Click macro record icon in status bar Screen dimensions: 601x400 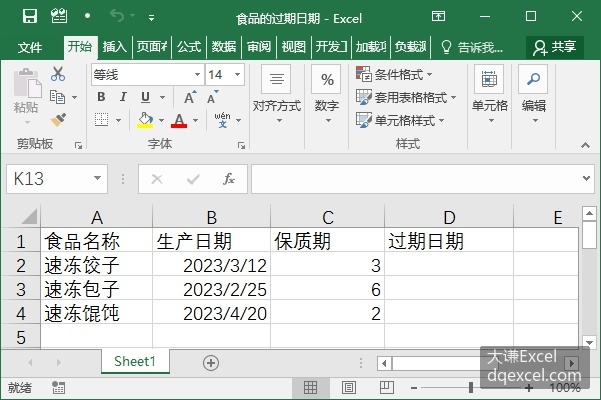click(58, 387)
